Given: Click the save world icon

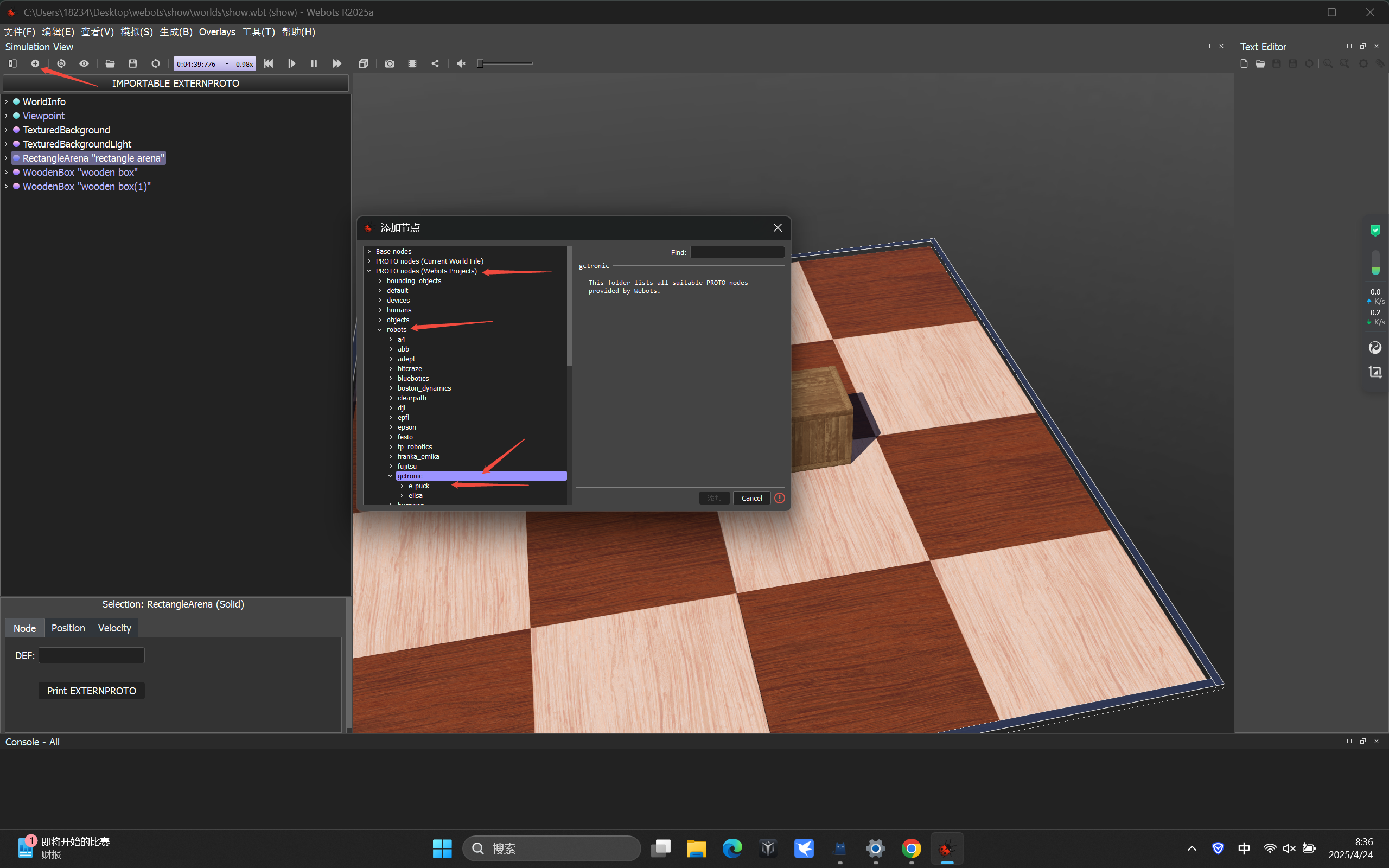Looking at the screenshot, I should pos(132,63).
